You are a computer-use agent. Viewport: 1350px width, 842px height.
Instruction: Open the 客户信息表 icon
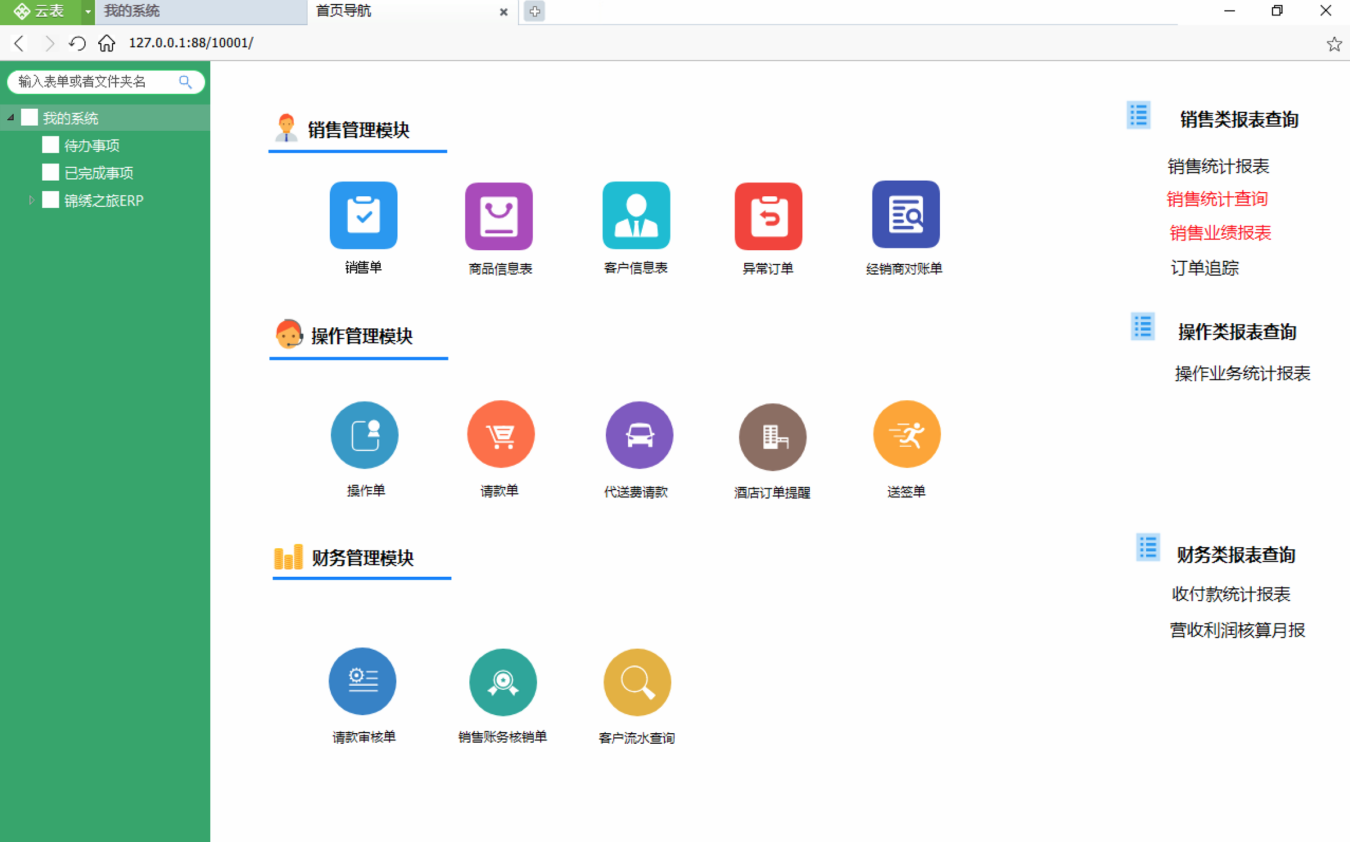tap(636, 215)
